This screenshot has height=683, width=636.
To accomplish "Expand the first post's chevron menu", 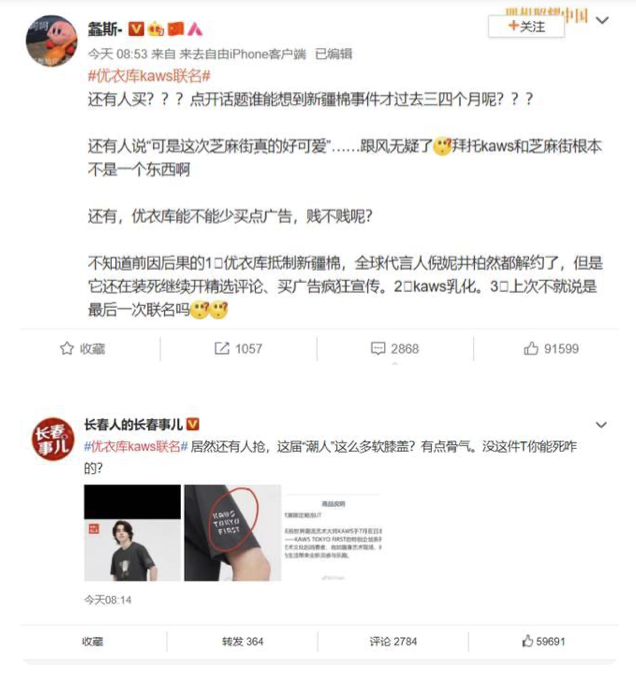I will [x=602, y=20].
